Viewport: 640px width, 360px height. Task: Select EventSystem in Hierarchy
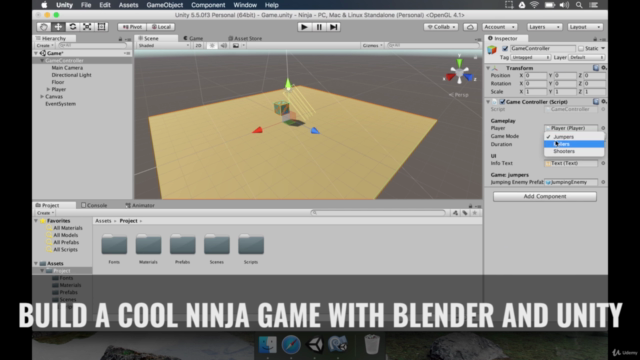60,104
